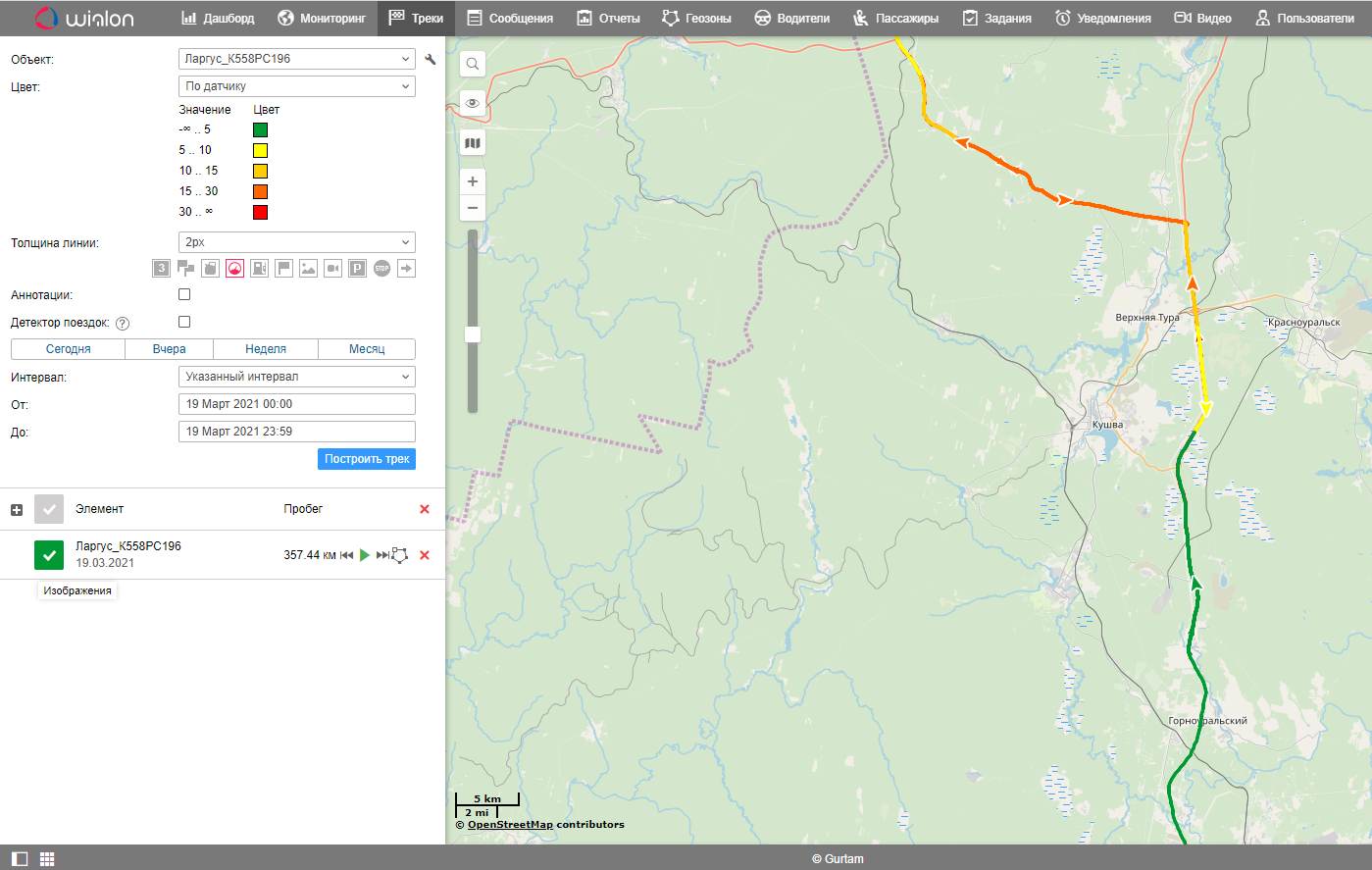Switch to the Отчеты tab
Viewport: 1372px width, 870px height.
pyautogui.click(x=608, y=19)
